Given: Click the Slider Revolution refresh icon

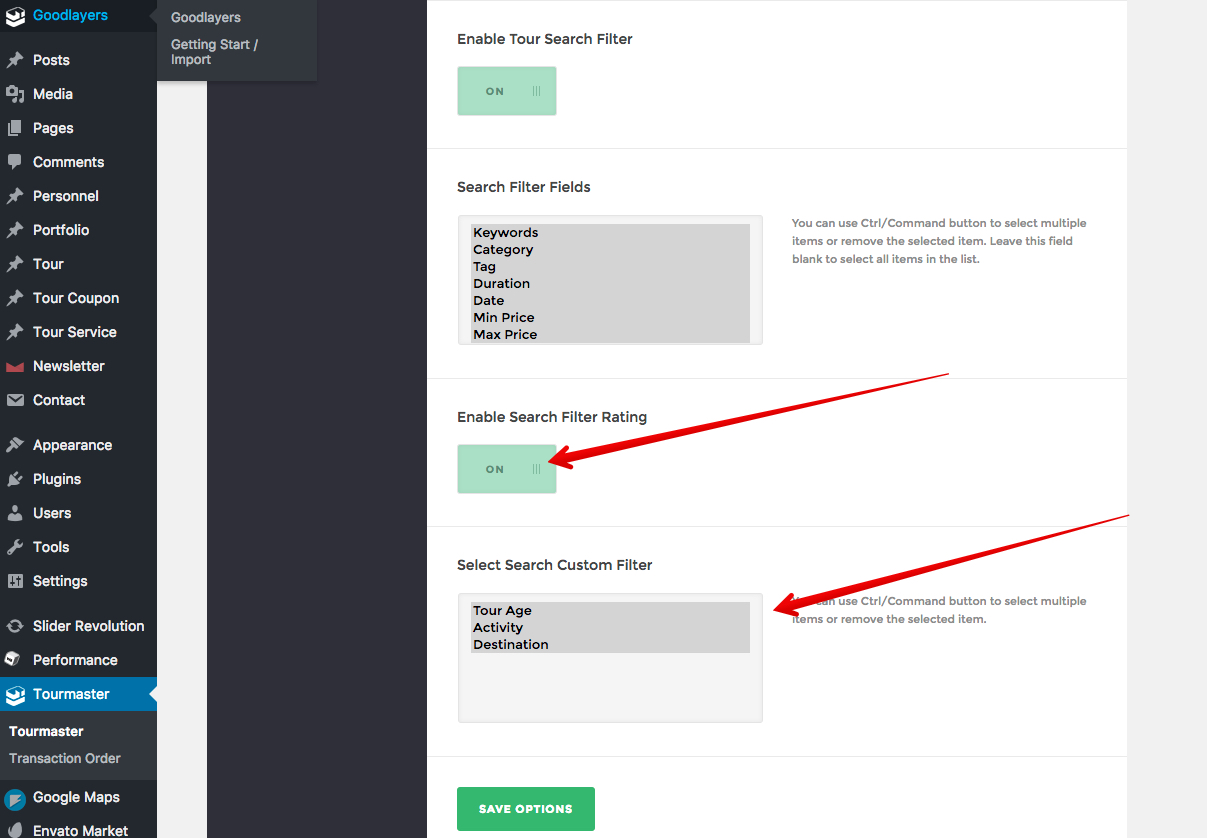Looking at the screenshot, I should point(15,626).
